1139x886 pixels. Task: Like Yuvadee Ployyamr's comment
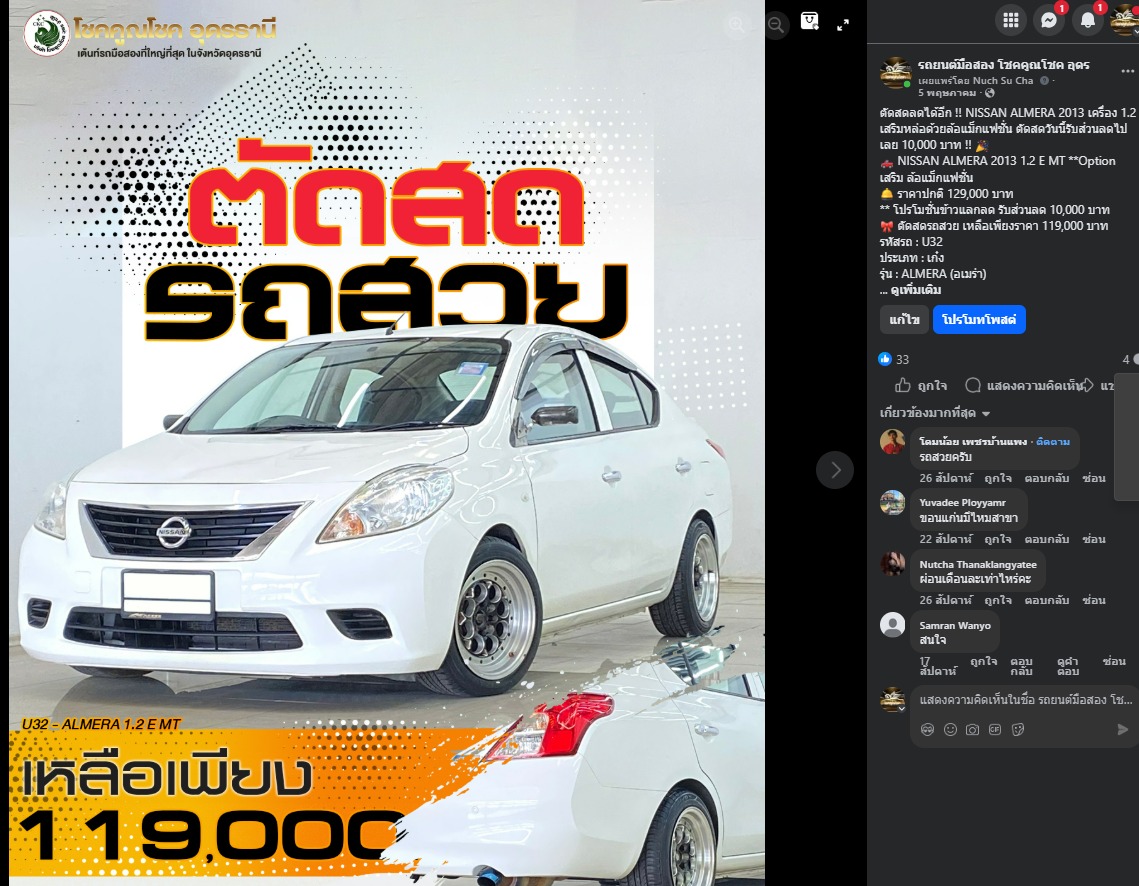pyautogui.click(x=997, y=539)
